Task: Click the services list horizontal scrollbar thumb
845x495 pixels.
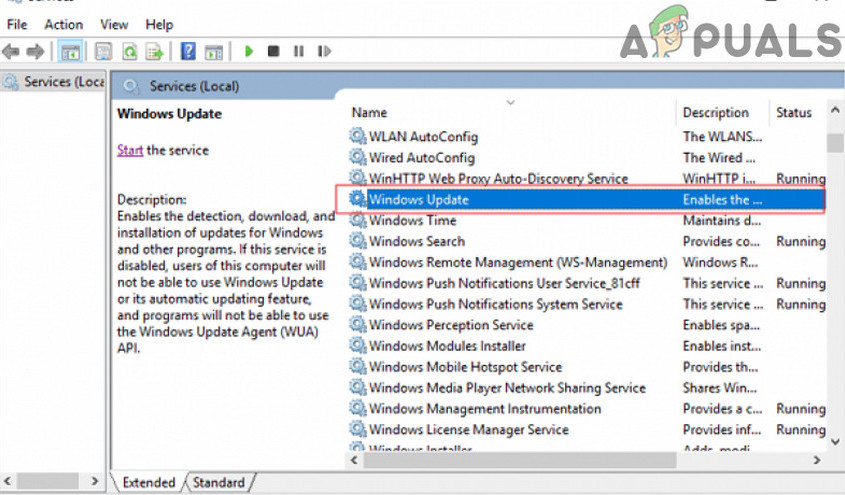Action: 520,460
